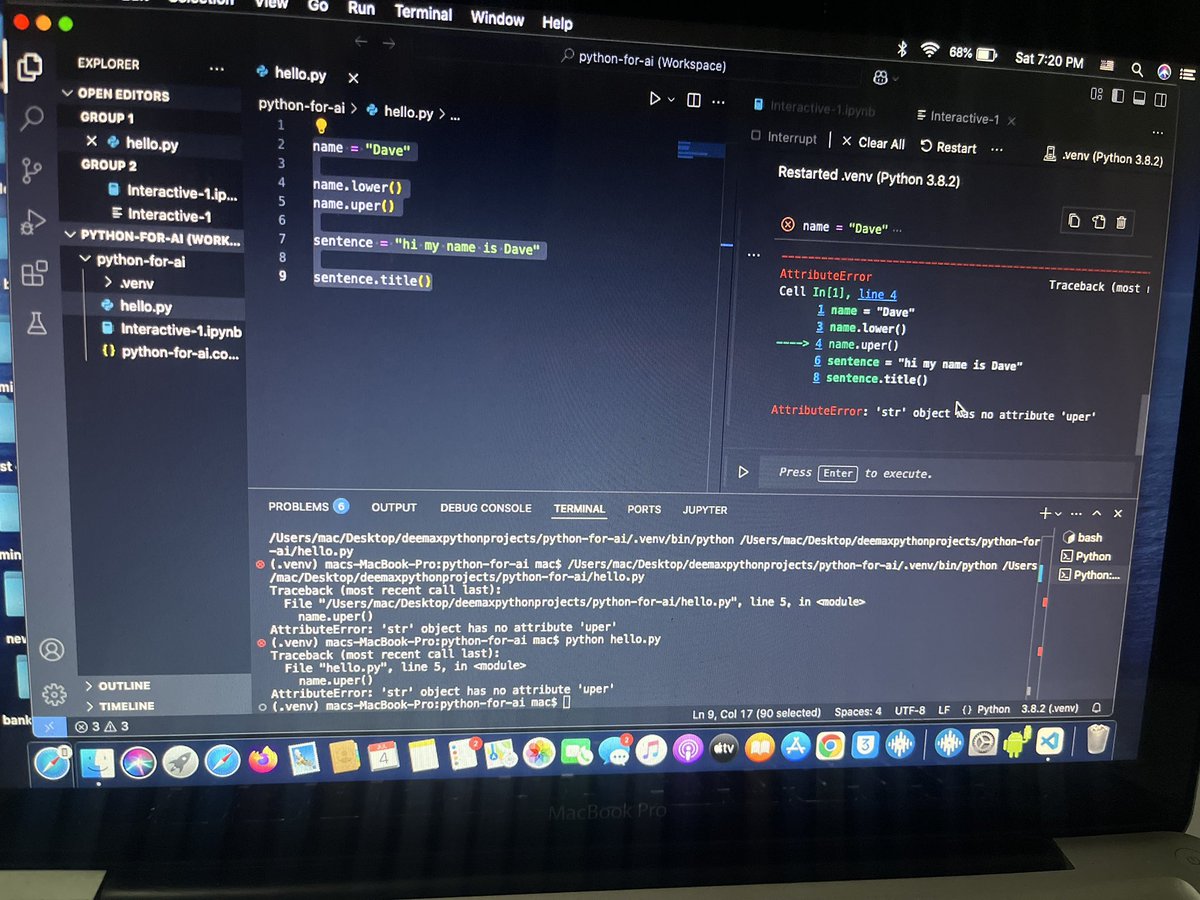Click the Restart kernel button

[948, 147]
